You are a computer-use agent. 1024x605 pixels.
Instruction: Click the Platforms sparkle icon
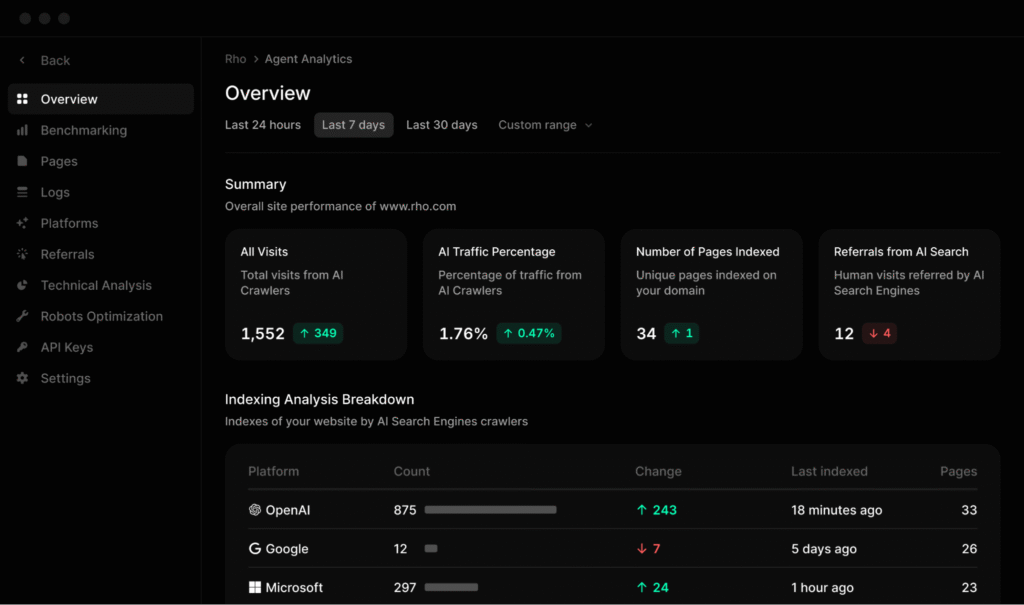[22, 223]
